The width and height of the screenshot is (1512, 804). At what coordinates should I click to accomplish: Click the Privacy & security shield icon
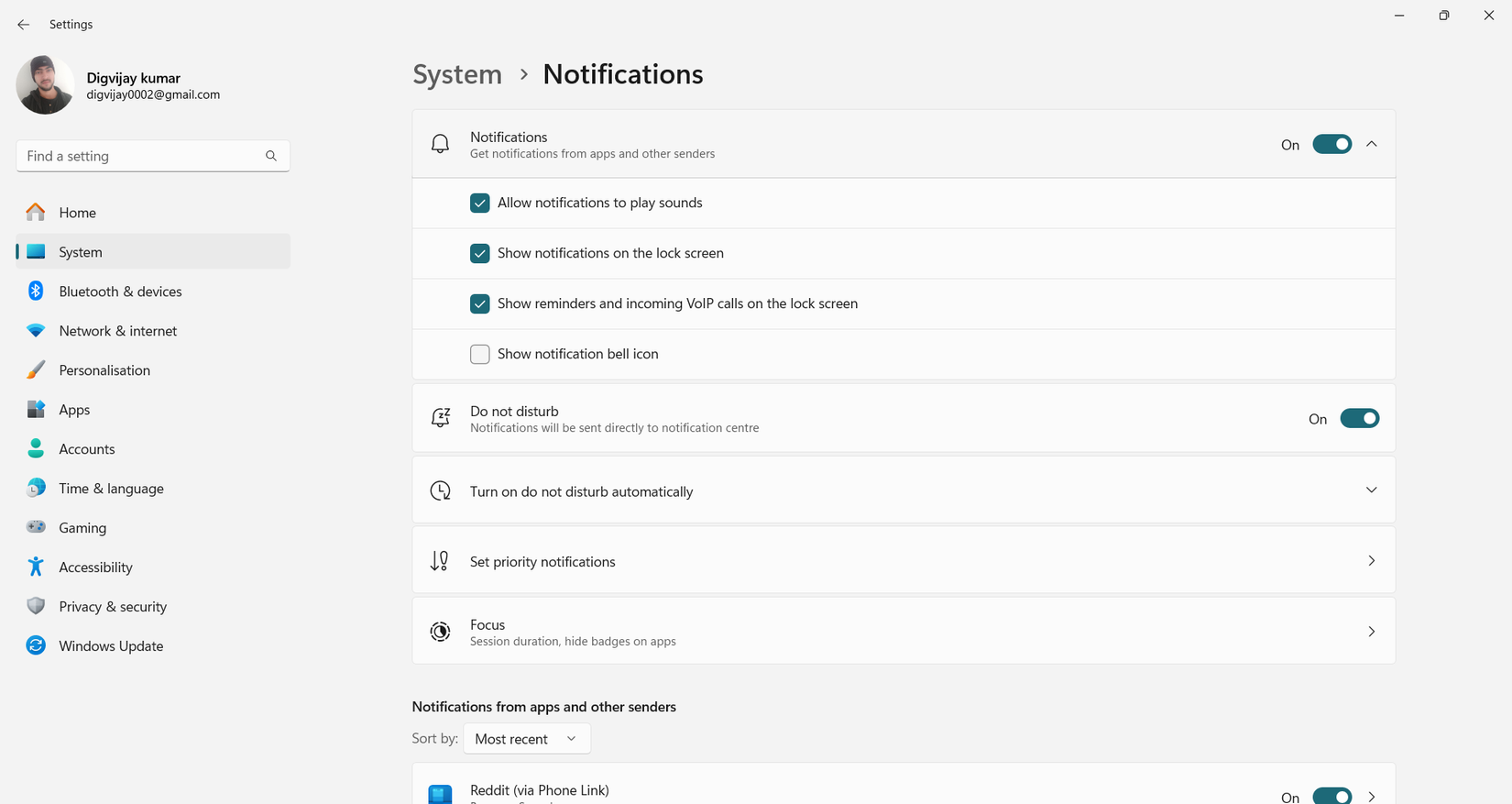pos(36,607)
